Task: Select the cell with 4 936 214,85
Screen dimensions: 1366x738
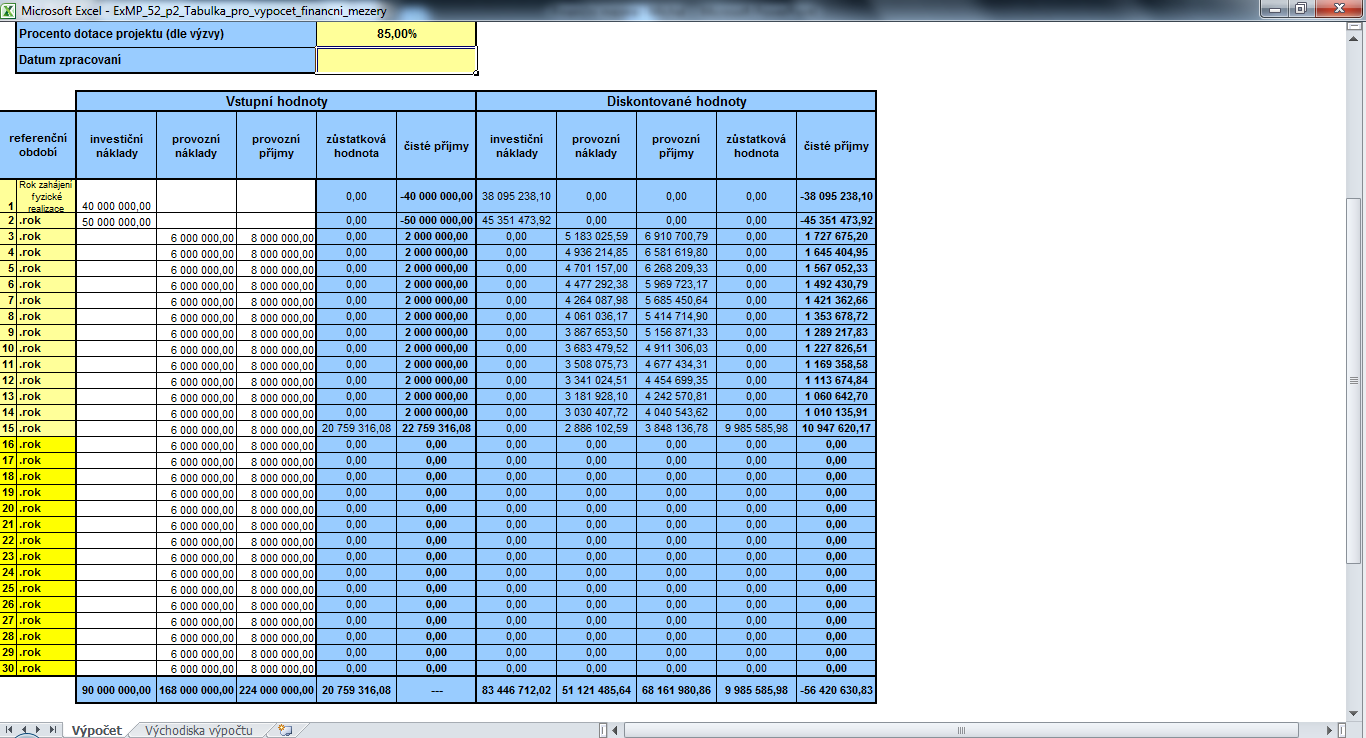Action: pyautogui.click(x=596, y=252)
